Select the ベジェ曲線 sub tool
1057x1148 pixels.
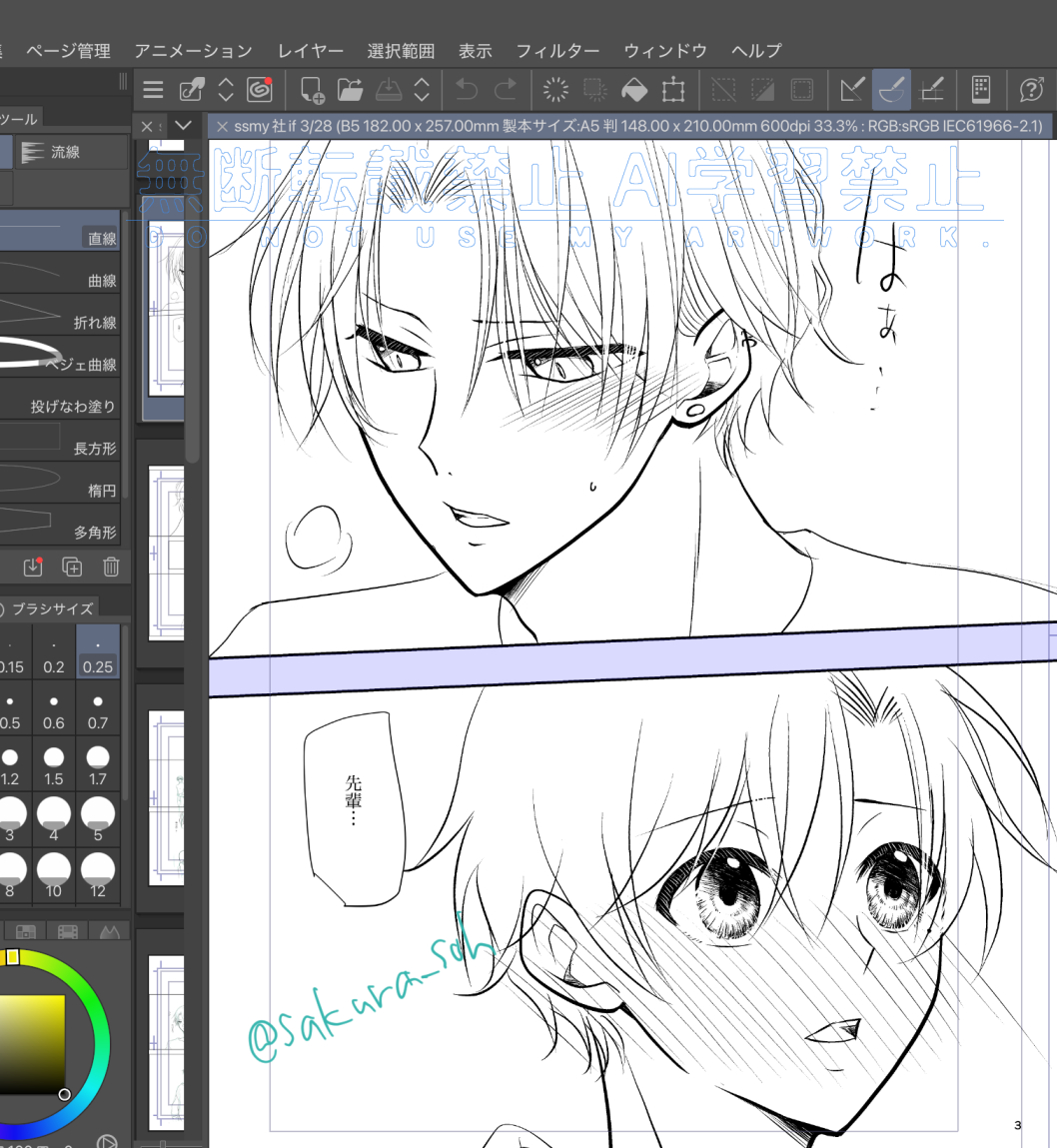tap(60, 357)
